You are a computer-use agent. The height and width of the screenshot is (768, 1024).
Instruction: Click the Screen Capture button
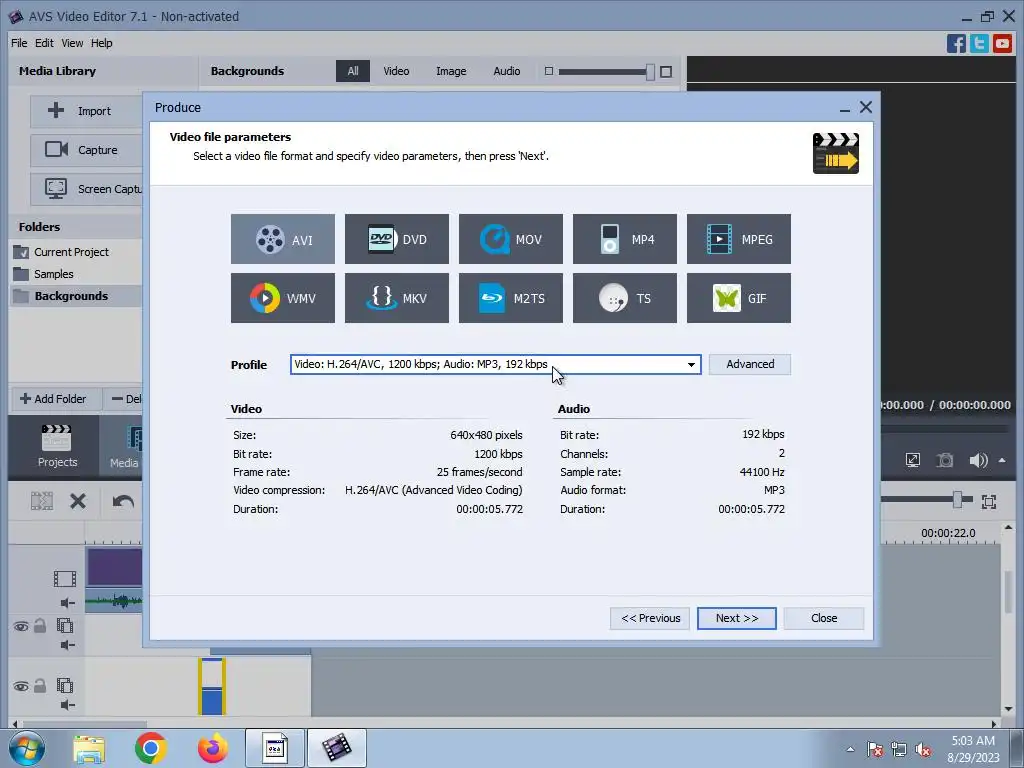(x=86, y=189)
